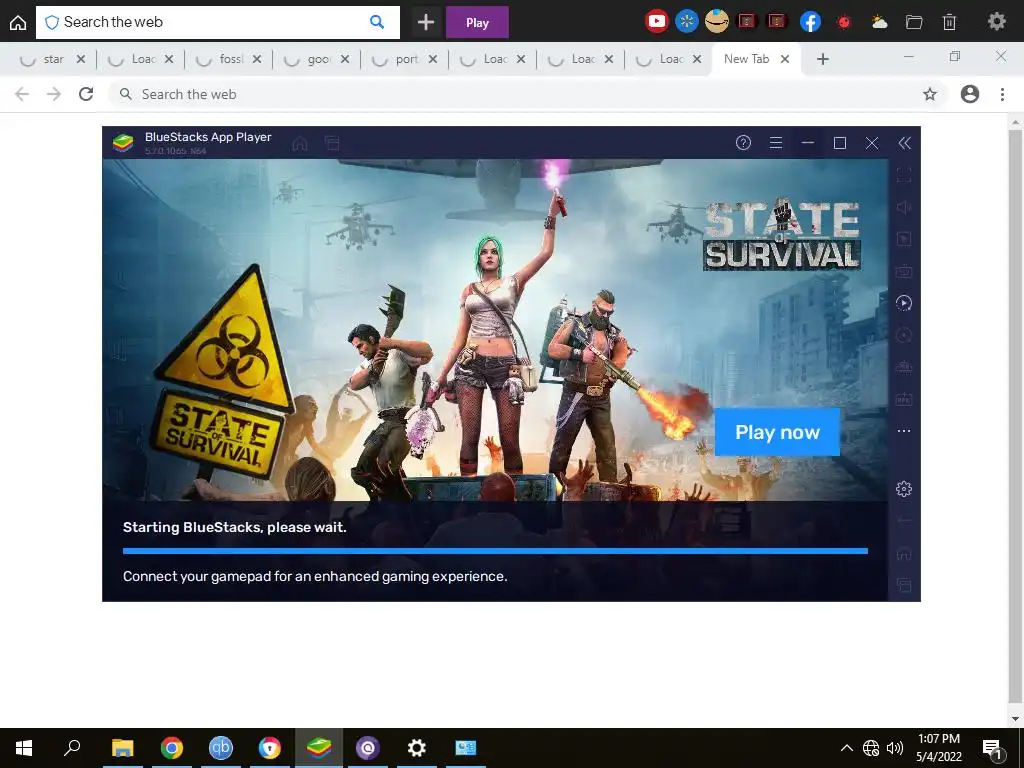The image size is (1024, 768).
Task: Bookmark this page with the star icon
Action: point(930,94)
